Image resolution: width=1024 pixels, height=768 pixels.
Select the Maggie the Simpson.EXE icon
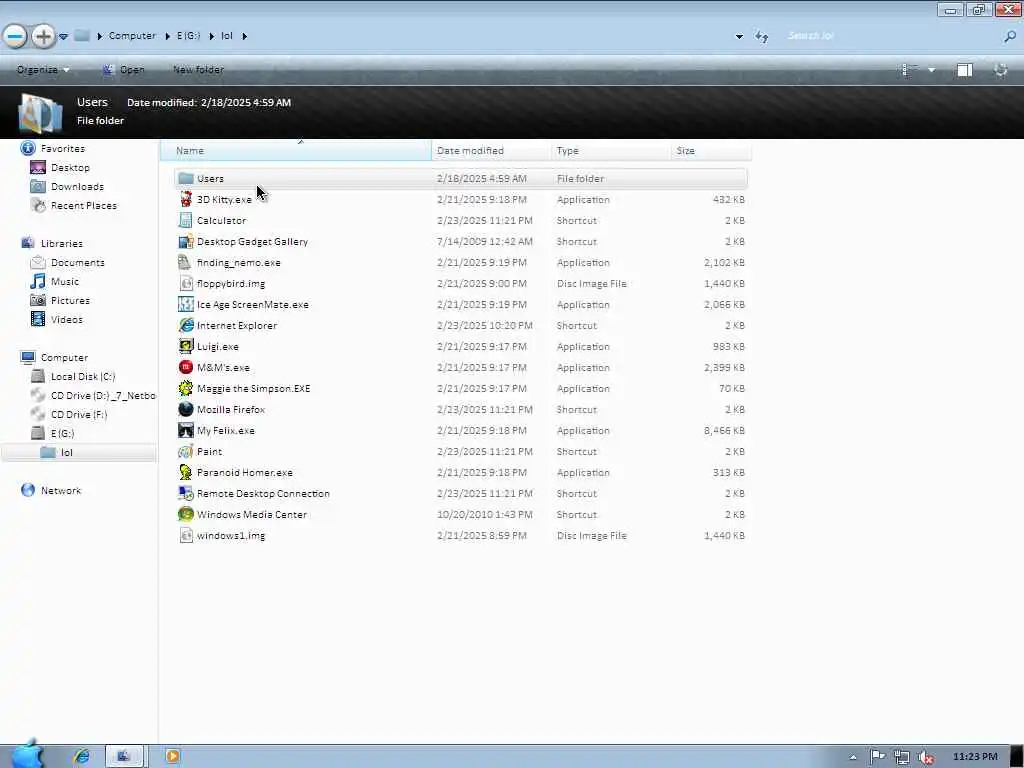pyautogui.click(x=186, y=388)
